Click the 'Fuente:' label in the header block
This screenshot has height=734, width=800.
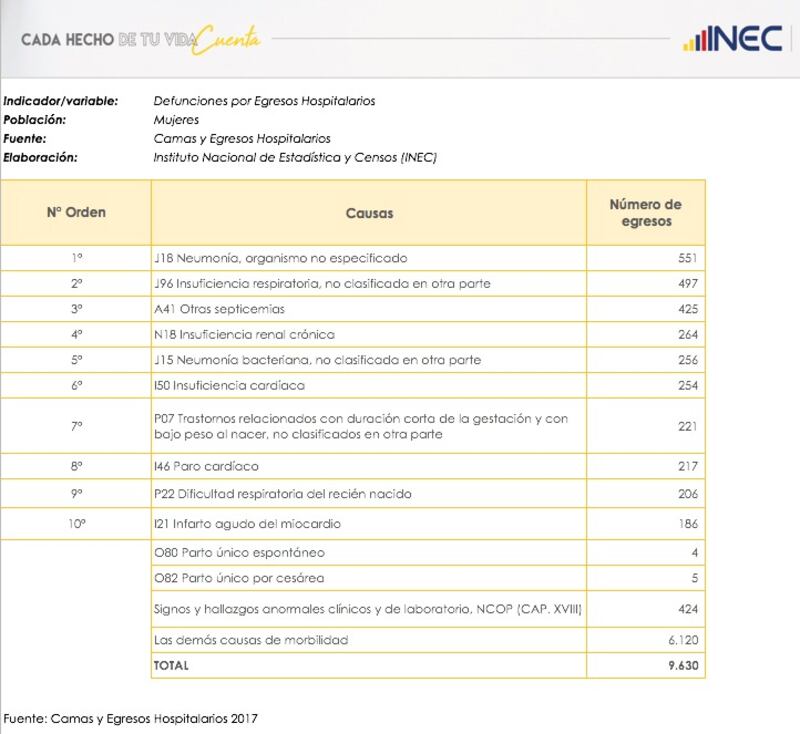[24, 139]
